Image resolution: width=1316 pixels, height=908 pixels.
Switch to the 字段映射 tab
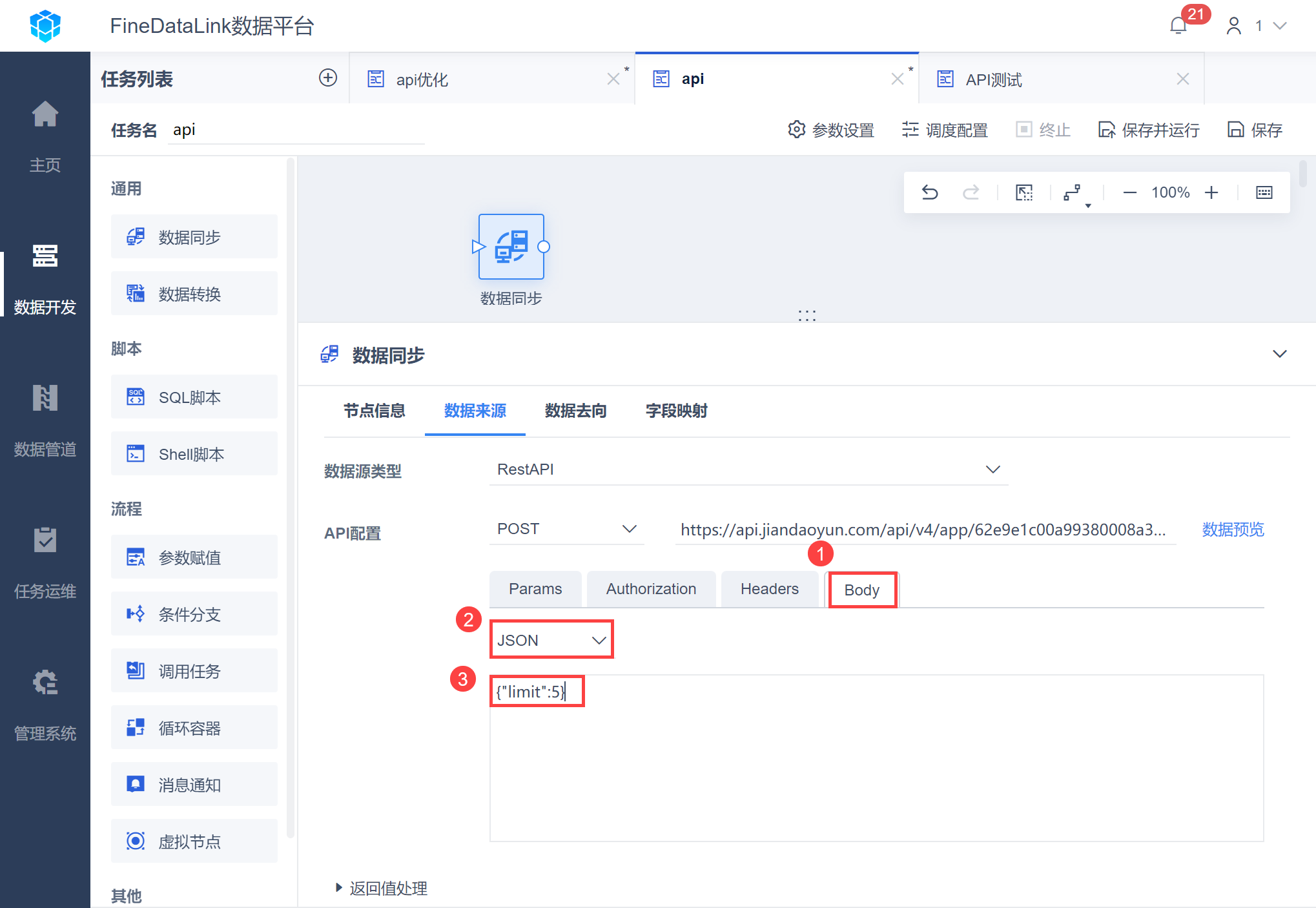[x=676, y=411]
